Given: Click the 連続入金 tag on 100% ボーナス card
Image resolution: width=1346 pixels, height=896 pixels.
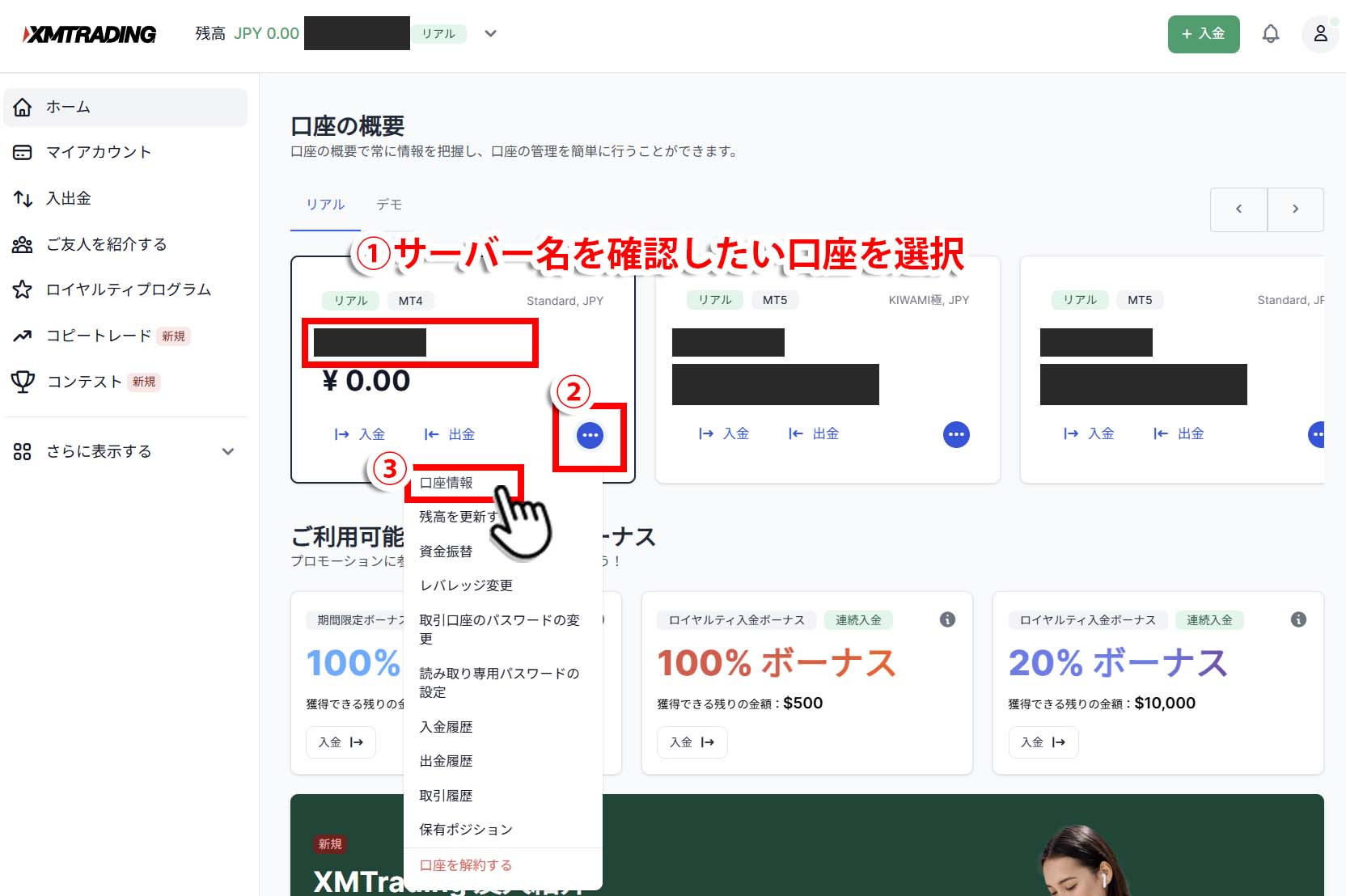Looking at the screenshot, I should tap(858, 620).
